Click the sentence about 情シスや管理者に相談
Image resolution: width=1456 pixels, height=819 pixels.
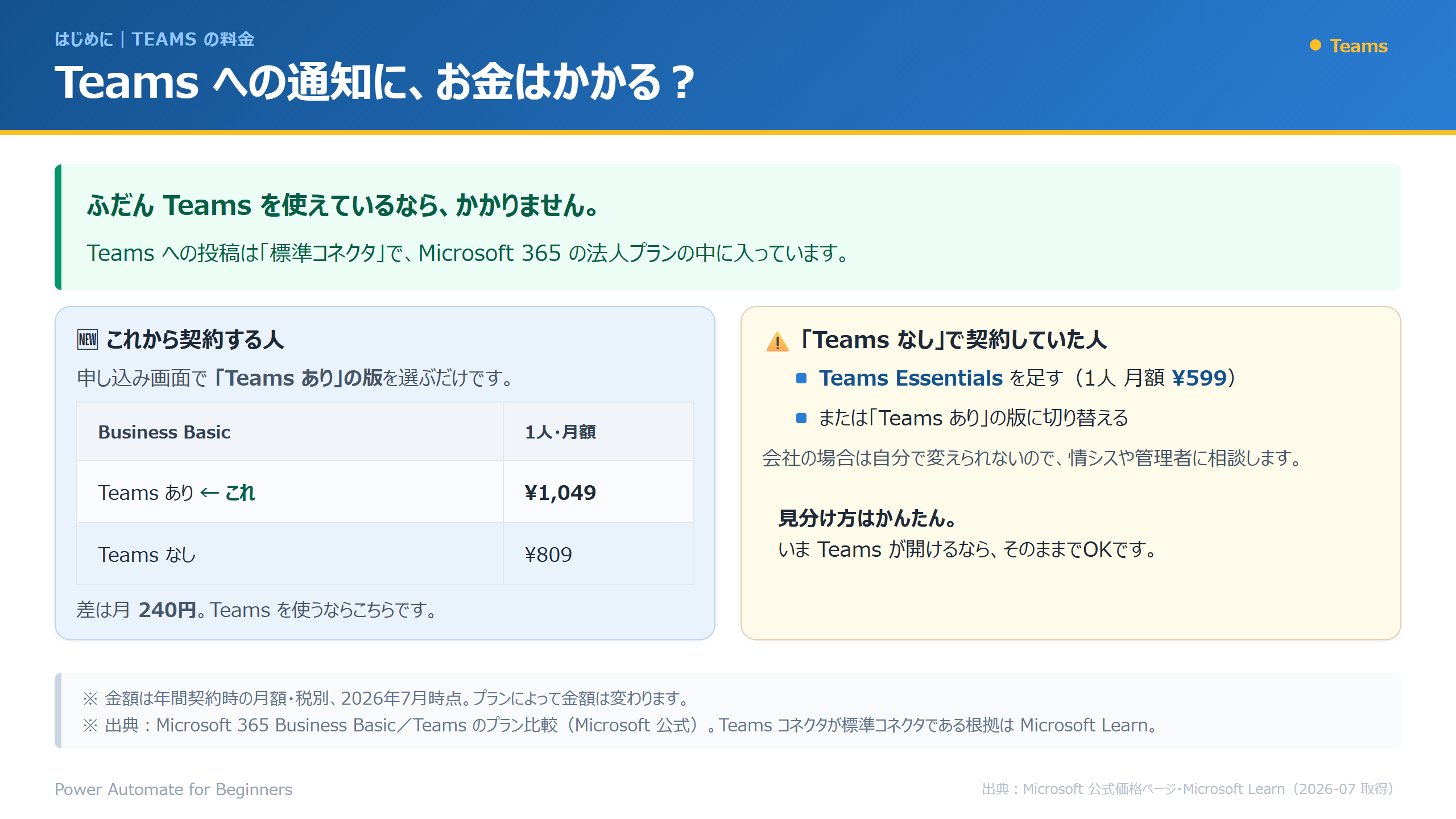[1032, 458]
